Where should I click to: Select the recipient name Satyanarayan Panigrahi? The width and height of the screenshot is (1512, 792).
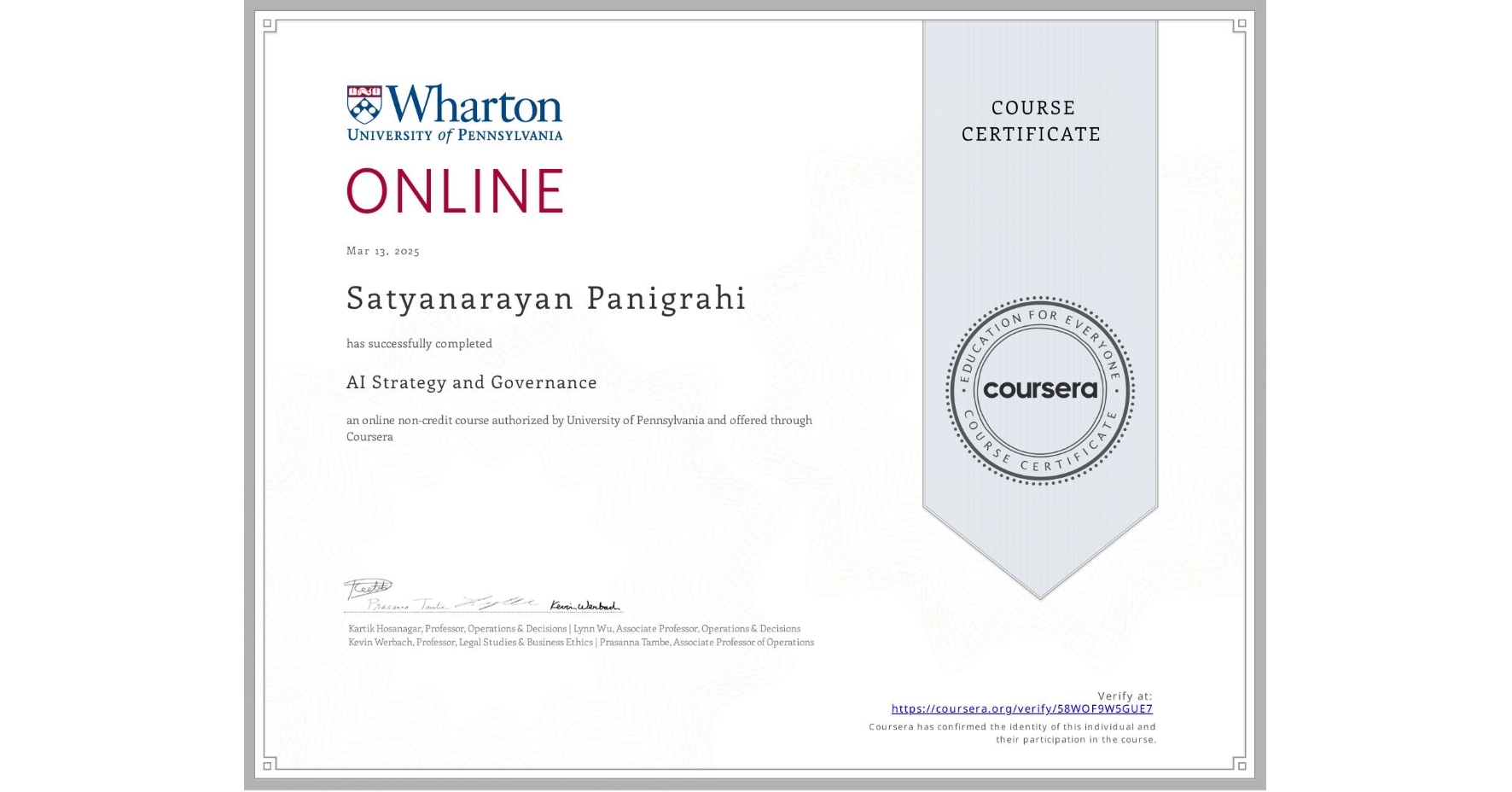[545, 298]
